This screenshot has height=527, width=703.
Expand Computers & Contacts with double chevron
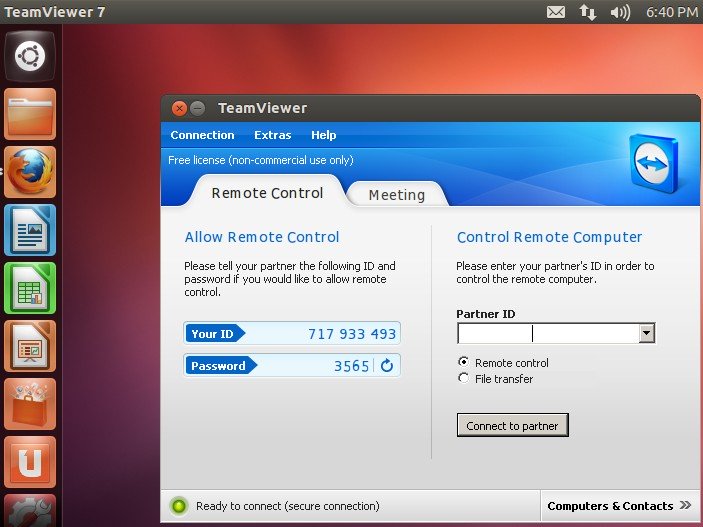pos(685,505)
